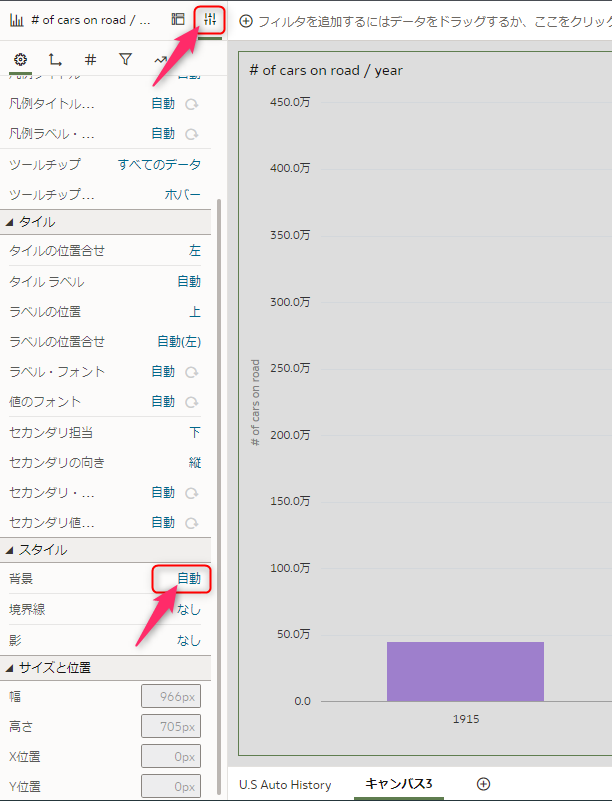Image resolution: width=612 pixels, height=801 pixels.
Task: Change 影 value なし
Action: pos(189,640)
